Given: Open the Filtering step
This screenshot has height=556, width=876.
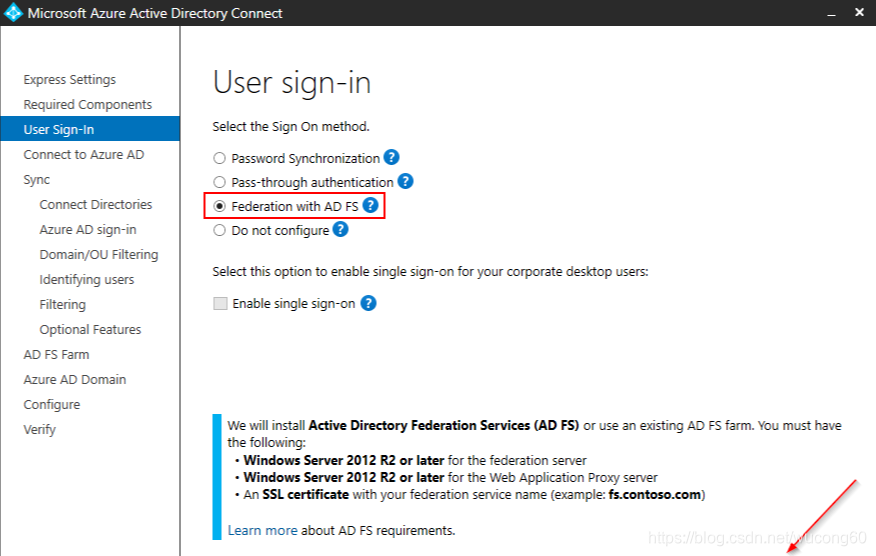Looking at the screenshot, I should pos(63,305).
